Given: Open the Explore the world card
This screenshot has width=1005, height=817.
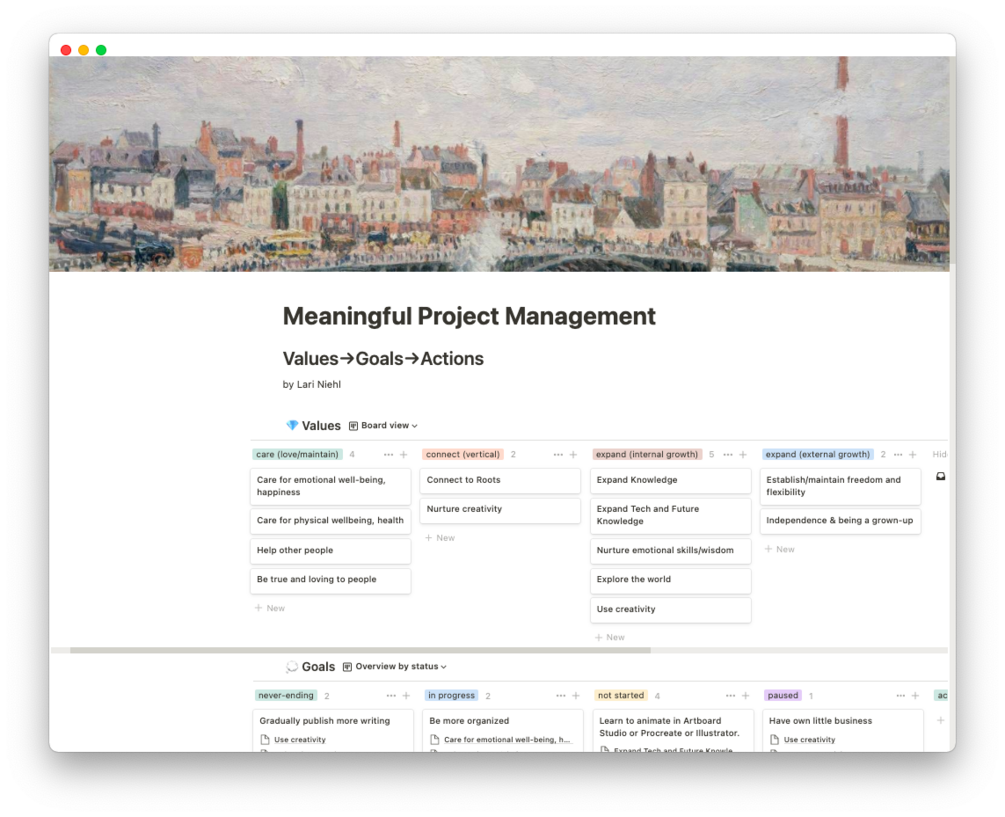Looking at the screenshot, I should tap(670, 579).
